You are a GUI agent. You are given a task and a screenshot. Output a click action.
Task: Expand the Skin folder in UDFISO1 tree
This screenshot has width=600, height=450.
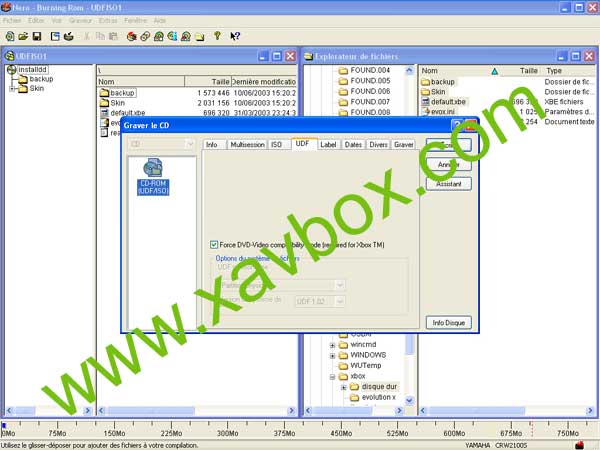point(12,89)
